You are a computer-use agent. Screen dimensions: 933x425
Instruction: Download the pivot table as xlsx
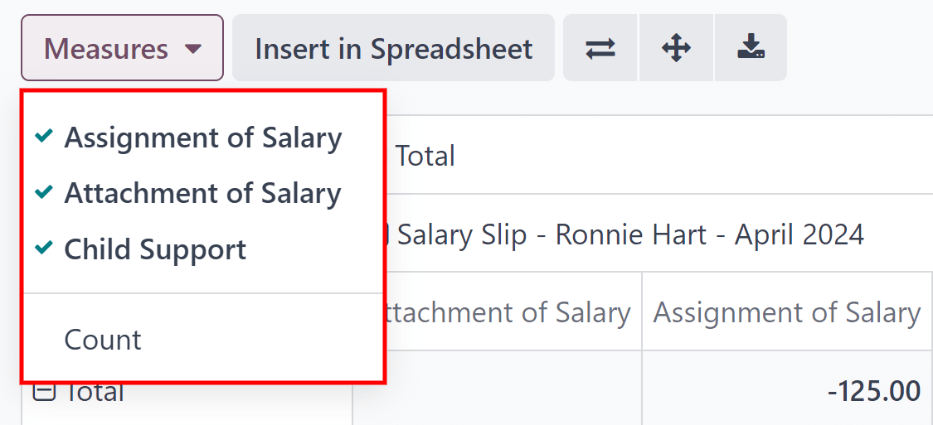point(749,48)
